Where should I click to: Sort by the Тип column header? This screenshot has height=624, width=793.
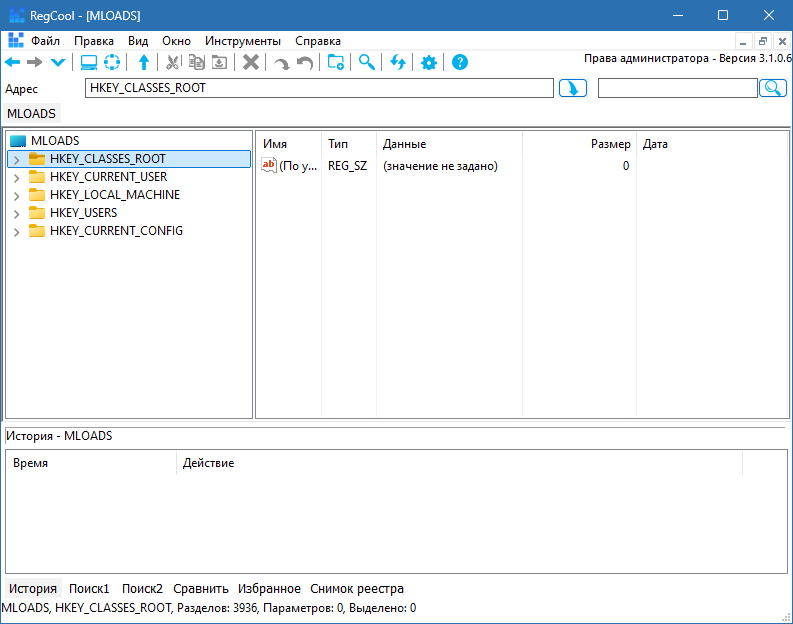click(349, 144)
